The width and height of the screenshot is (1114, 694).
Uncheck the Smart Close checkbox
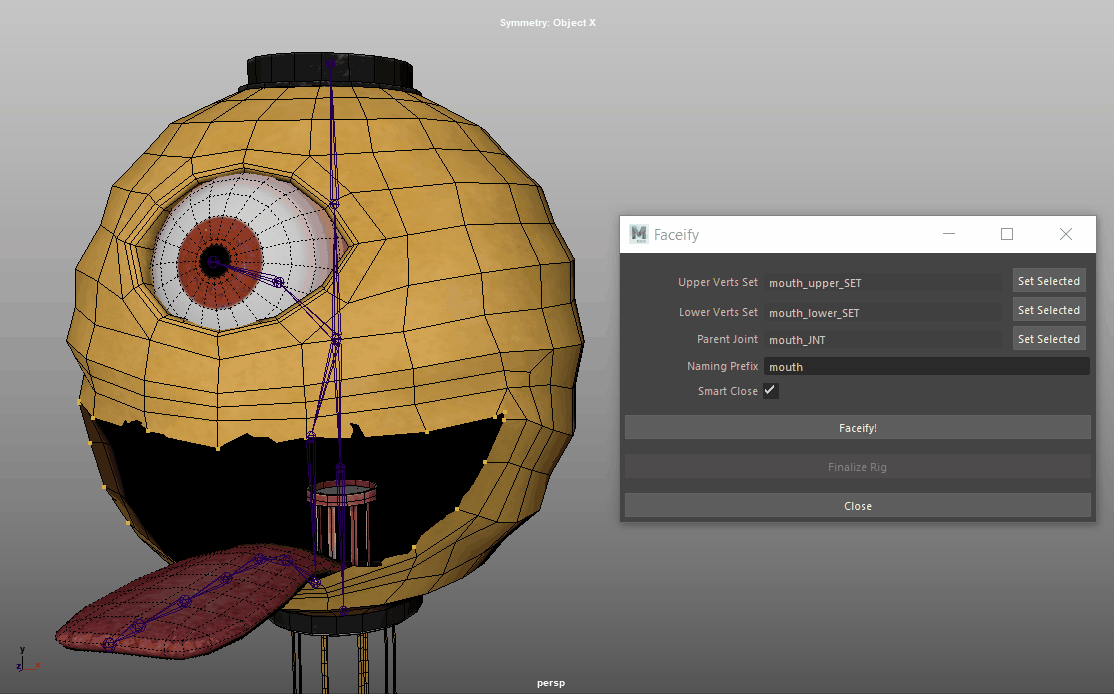[x=771, y=391]
